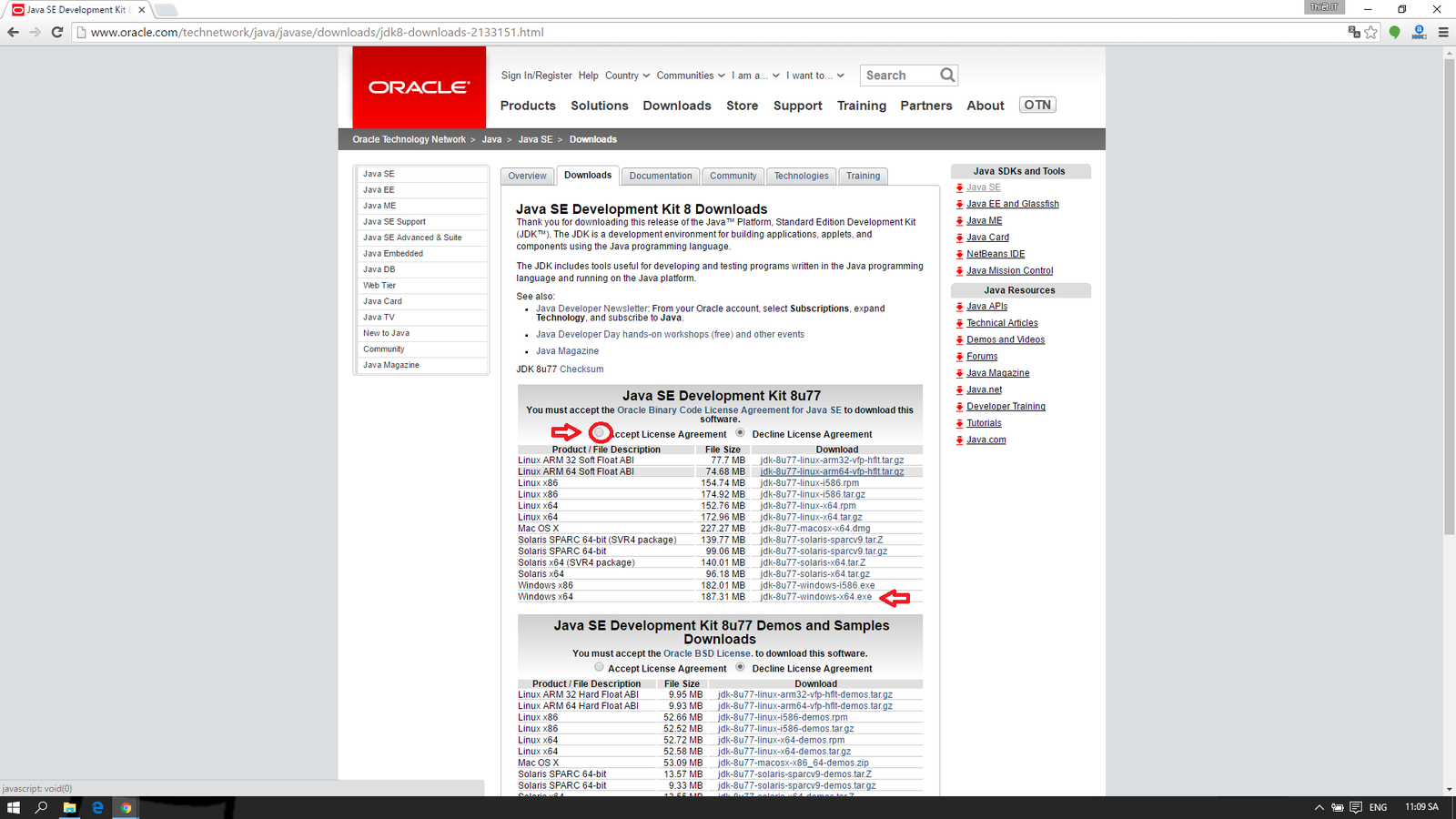Click the browser forward arrow
Image resolution: width=1456 pixels, height=819 pixels.
pyautogui.click(x=35, y=32)
